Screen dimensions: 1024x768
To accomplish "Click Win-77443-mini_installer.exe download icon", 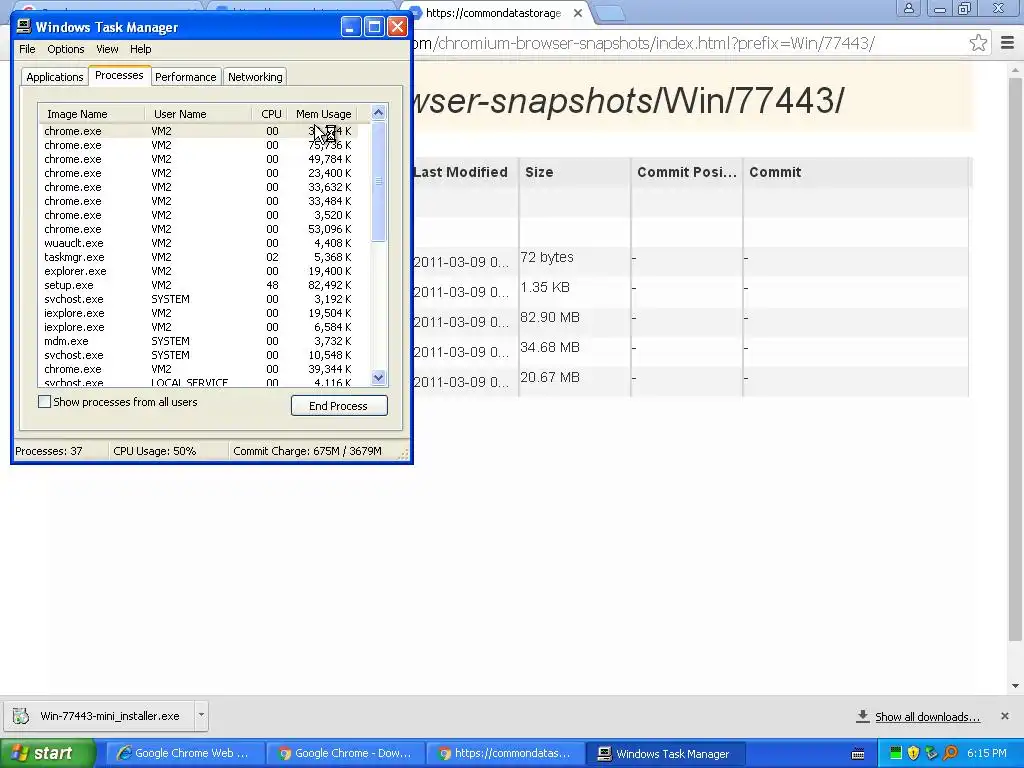I will point(21,716).
